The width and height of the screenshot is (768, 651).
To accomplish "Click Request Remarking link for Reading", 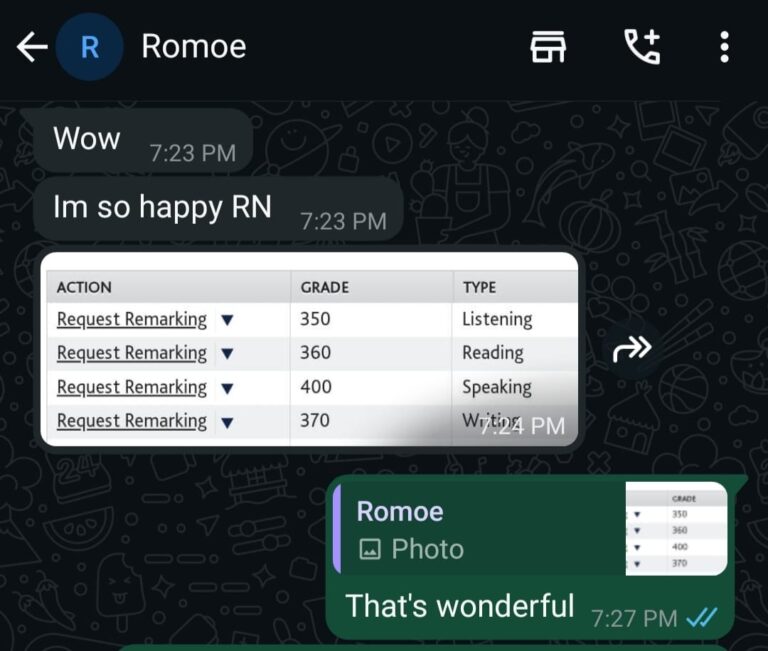I will click(131, 353).
